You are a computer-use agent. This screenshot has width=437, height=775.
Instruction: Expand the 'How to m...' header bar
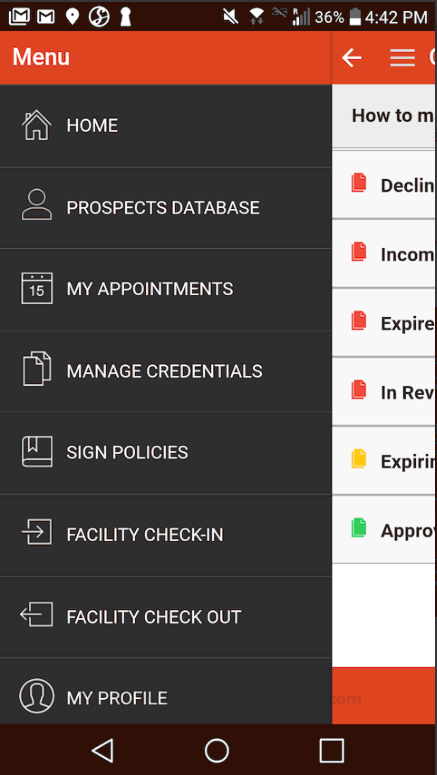point(384,116)
